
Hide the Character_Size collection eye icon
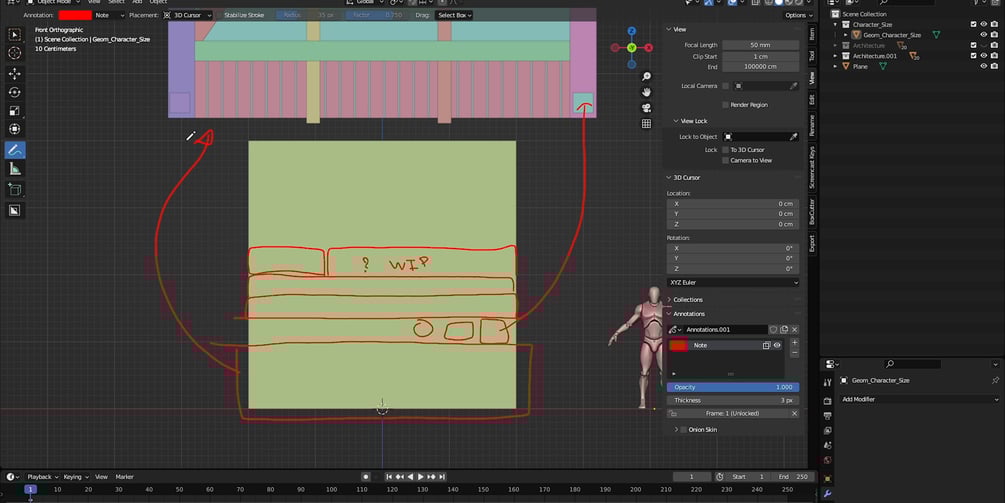[984, 24]
